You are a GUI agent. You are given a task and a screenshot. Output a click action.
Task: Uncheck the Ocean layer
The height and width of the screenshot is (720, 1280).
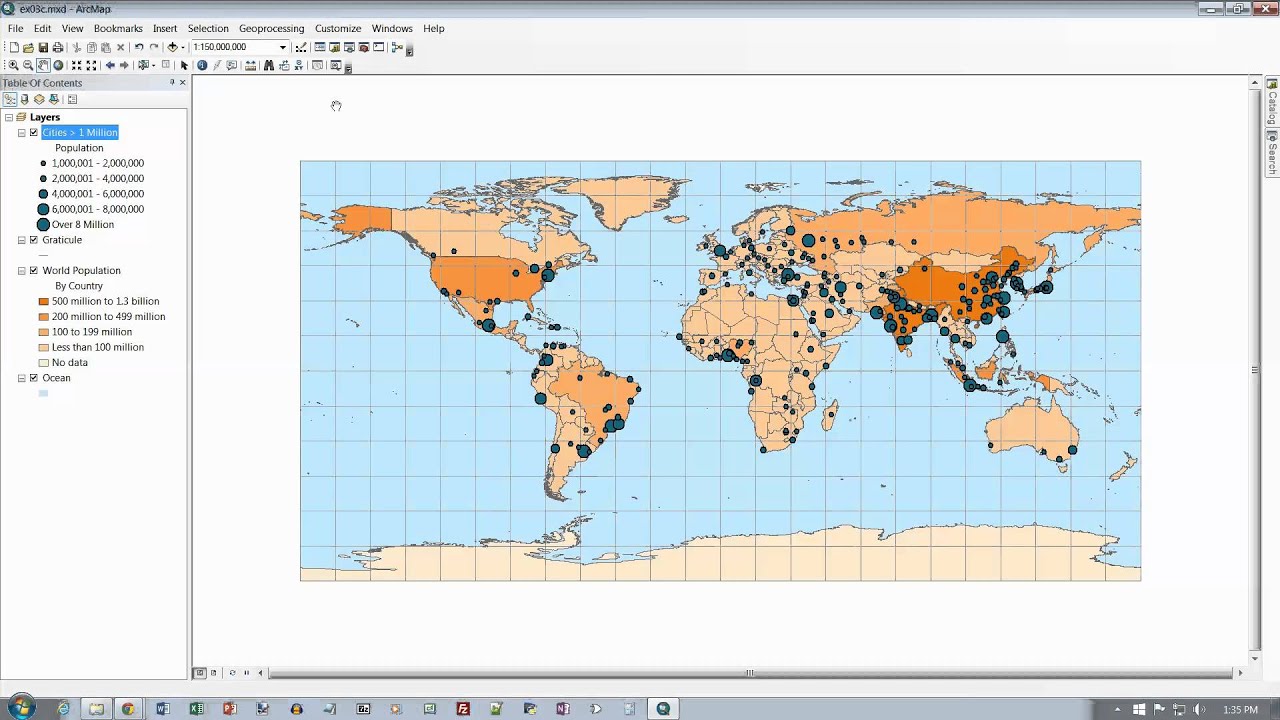(34, 378)
